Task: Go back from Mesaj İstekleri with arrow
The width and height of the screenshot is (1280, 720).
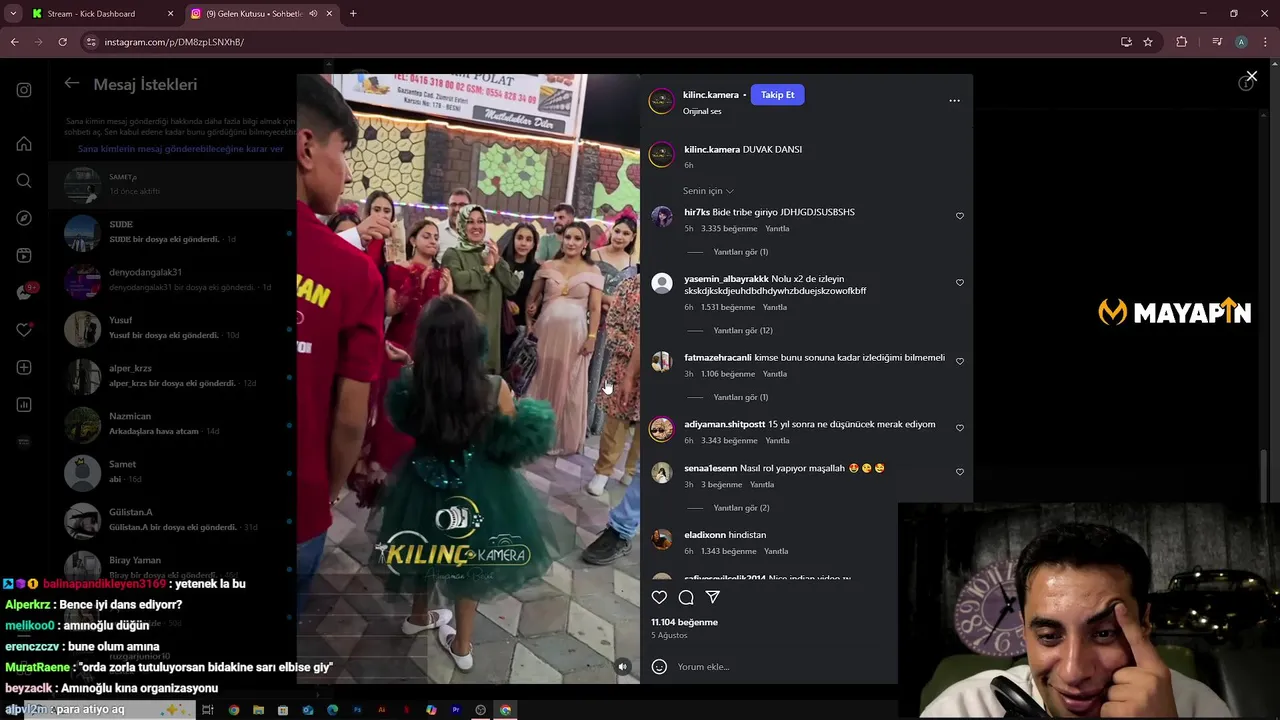Action: (x=72, y=84)
